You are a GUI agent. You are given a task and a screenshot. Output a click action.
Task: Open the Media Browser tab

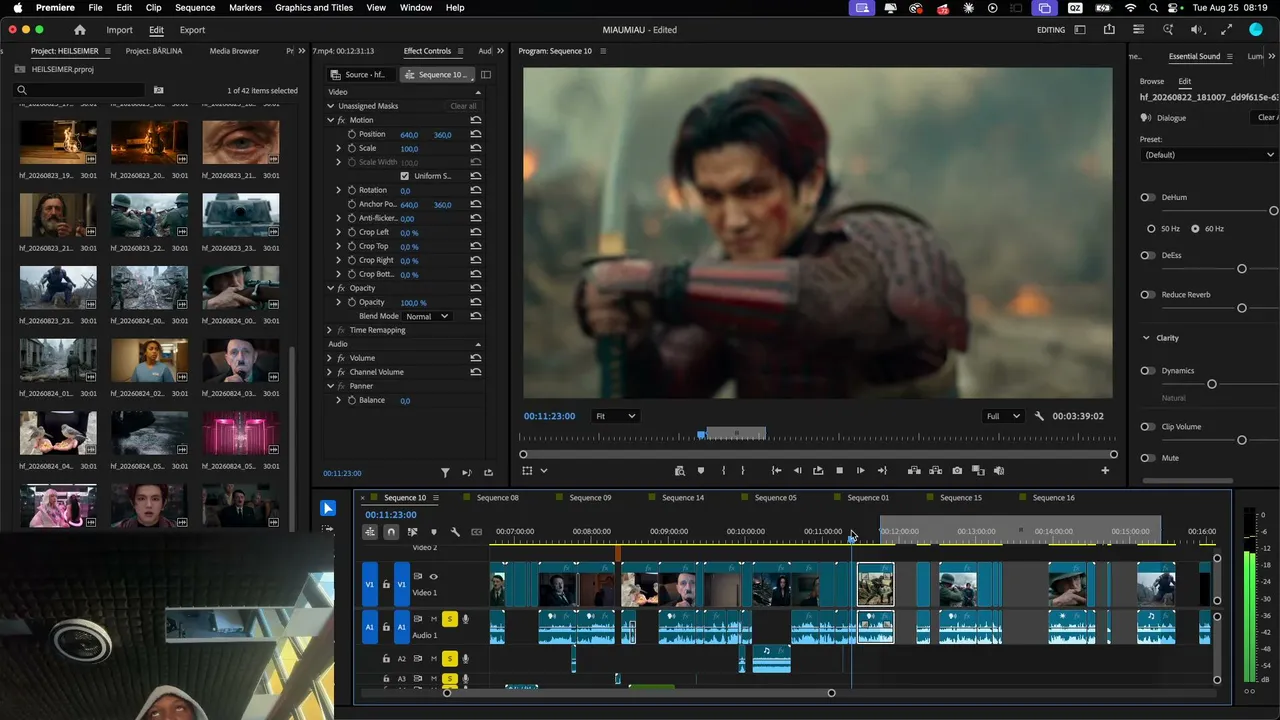[234, 51]
